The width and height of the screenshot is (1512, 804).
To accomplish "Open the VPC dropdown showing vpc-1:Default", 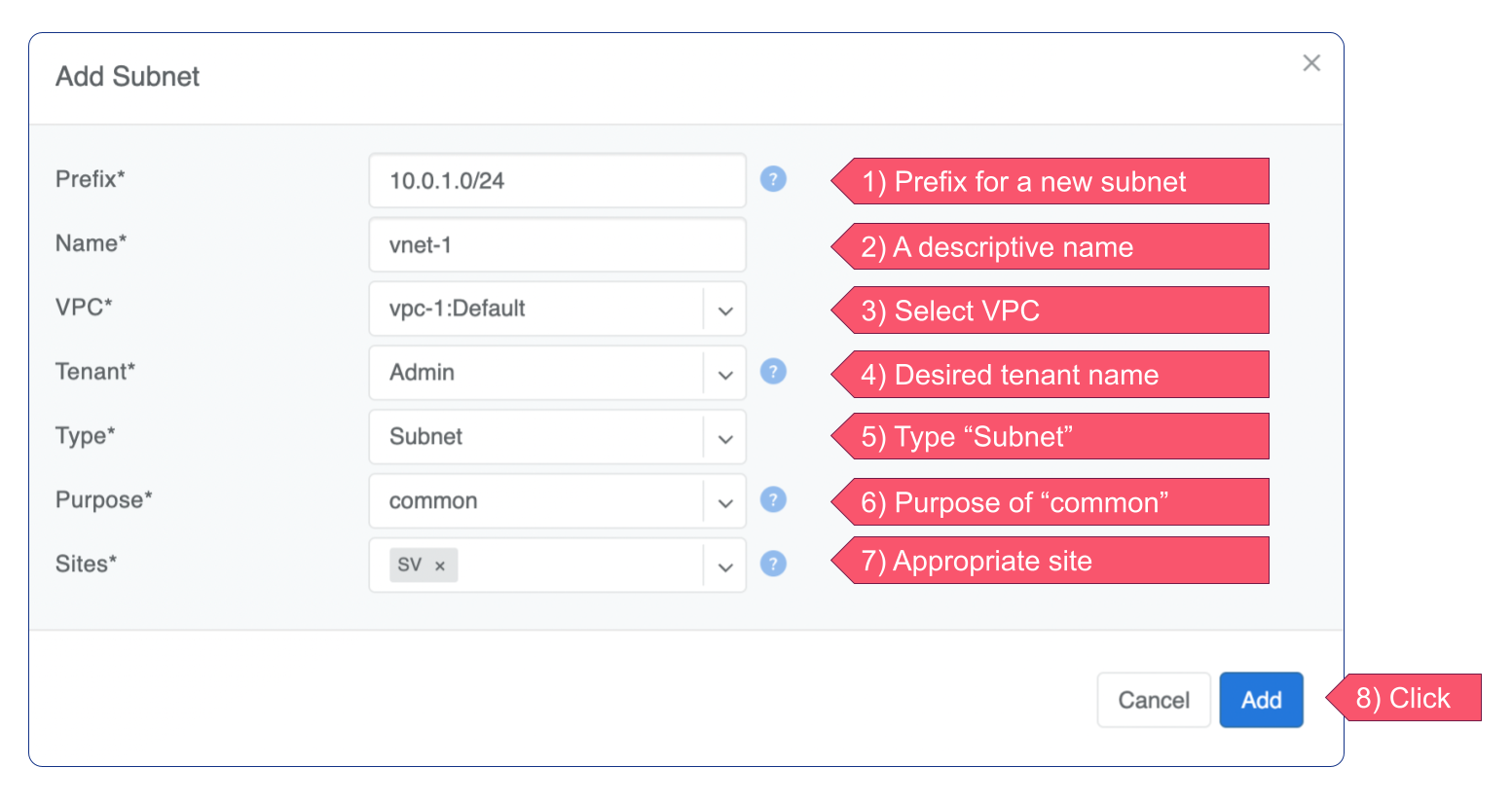I will click(724, 309).
